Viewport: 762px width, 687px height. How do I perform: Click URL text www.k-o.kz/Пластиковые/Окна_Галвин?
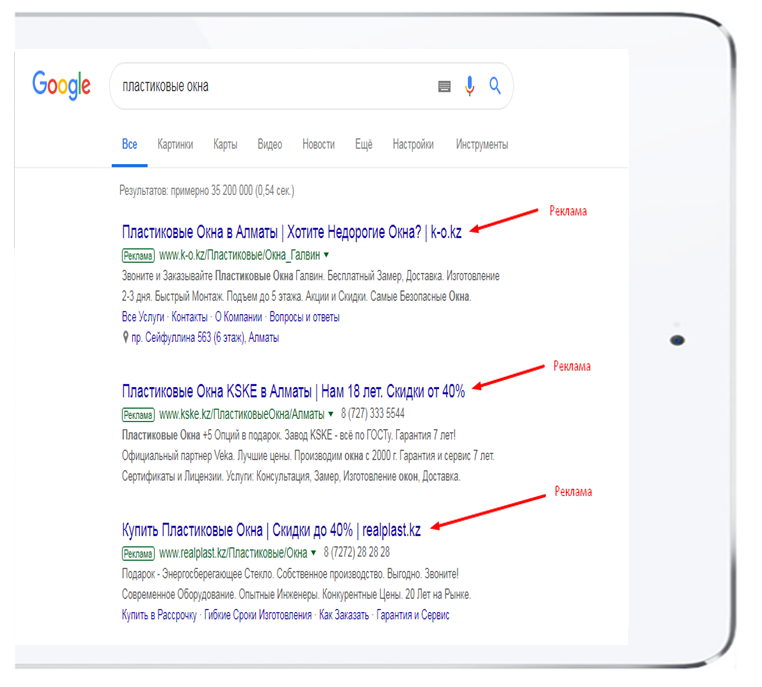tap(240, 255)
